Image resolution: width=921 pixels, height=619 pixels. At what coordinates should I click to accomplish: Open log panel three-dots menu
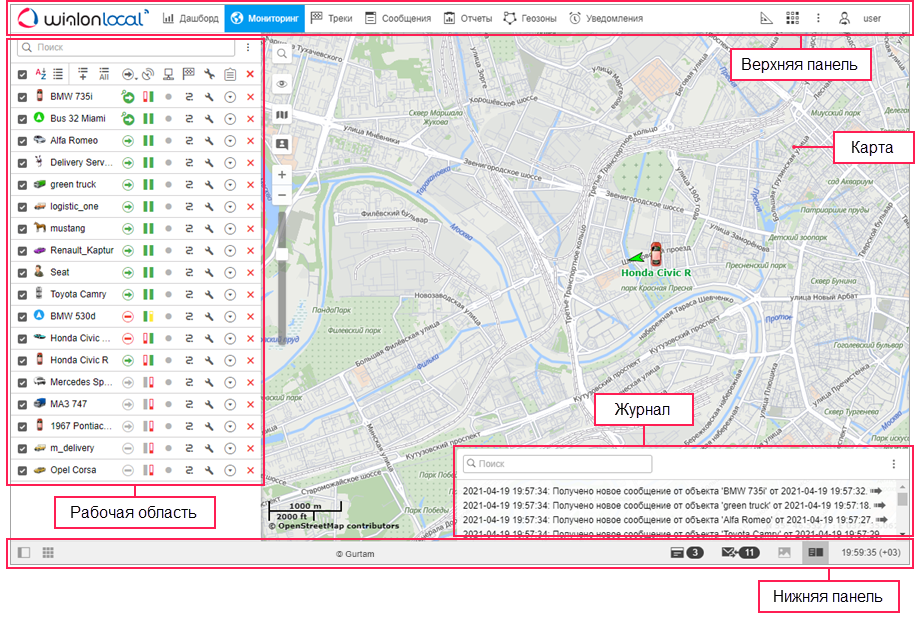(x=893, y=464)
